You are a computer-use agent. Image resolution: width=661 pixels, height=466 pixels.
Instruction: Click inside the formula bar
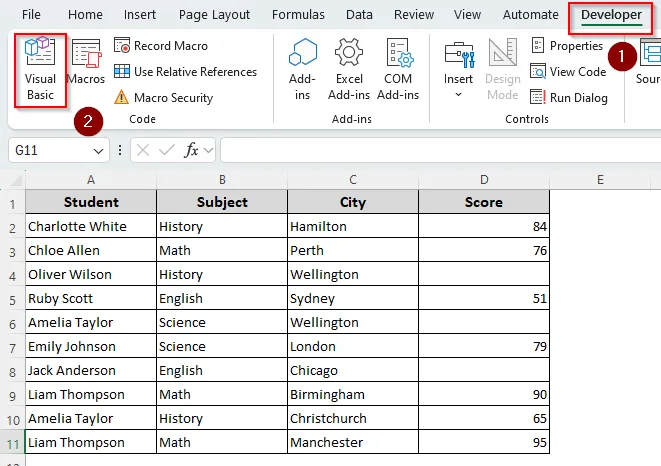(441, 150)
